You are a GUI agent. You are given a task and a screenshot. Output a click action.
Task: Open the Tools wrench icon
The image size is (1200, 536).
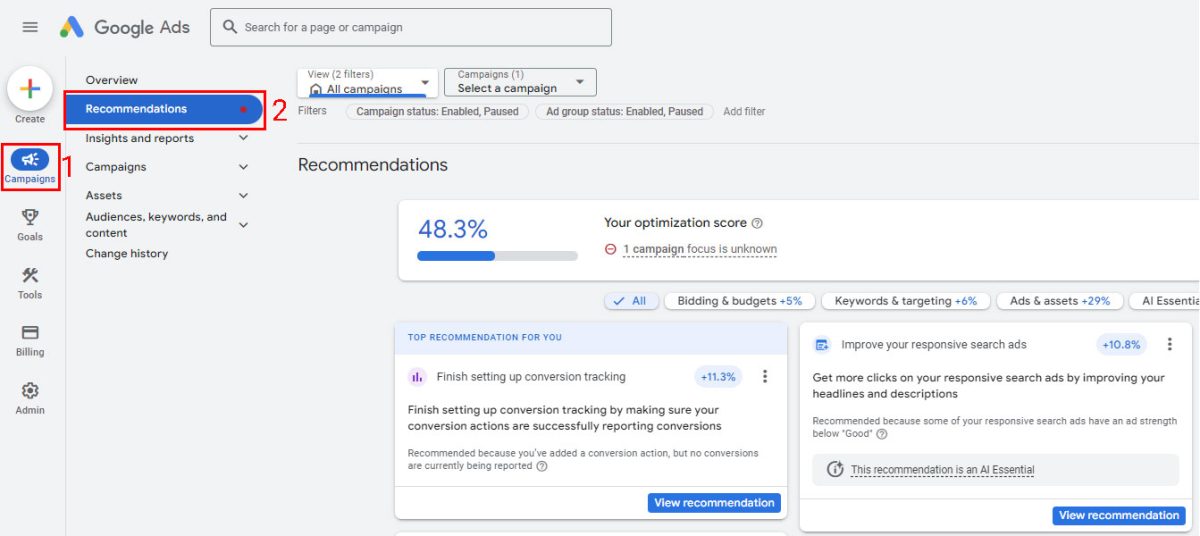[30, 275]
